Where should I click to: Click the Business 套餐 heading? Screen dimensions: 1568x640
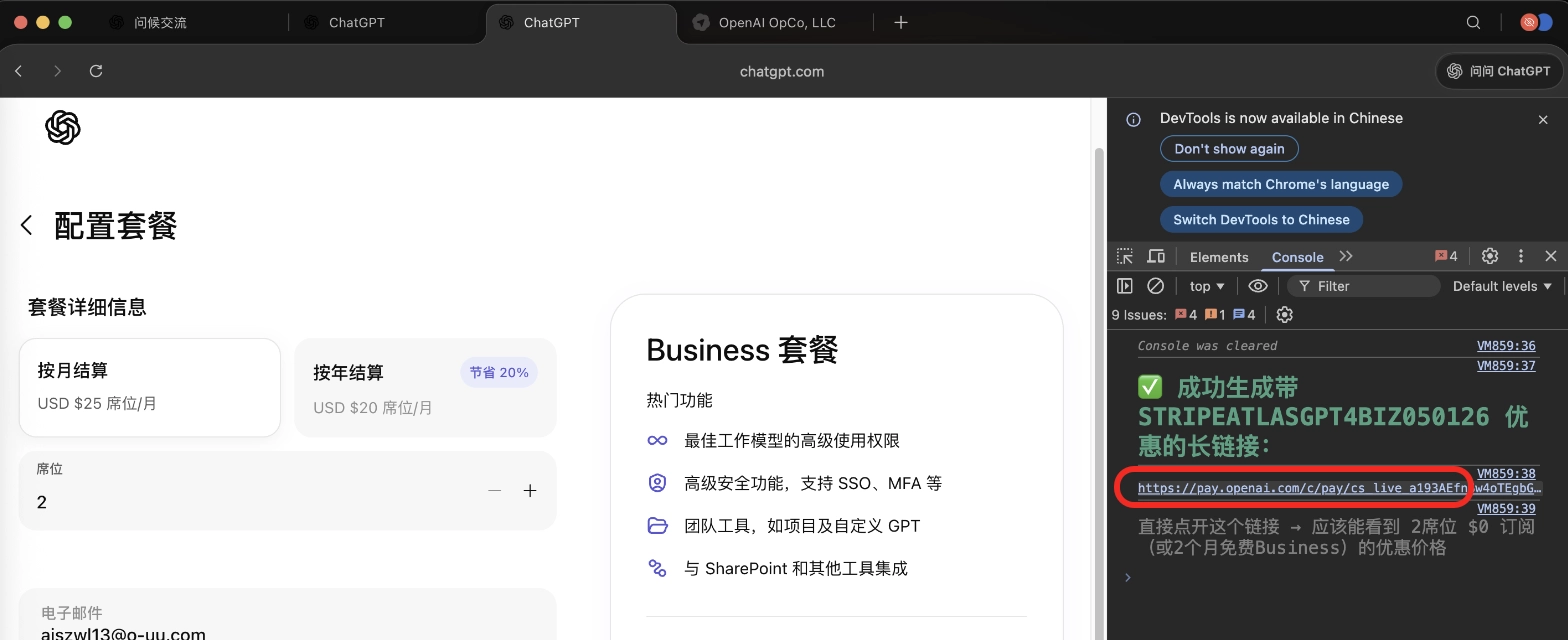point(742,350)
